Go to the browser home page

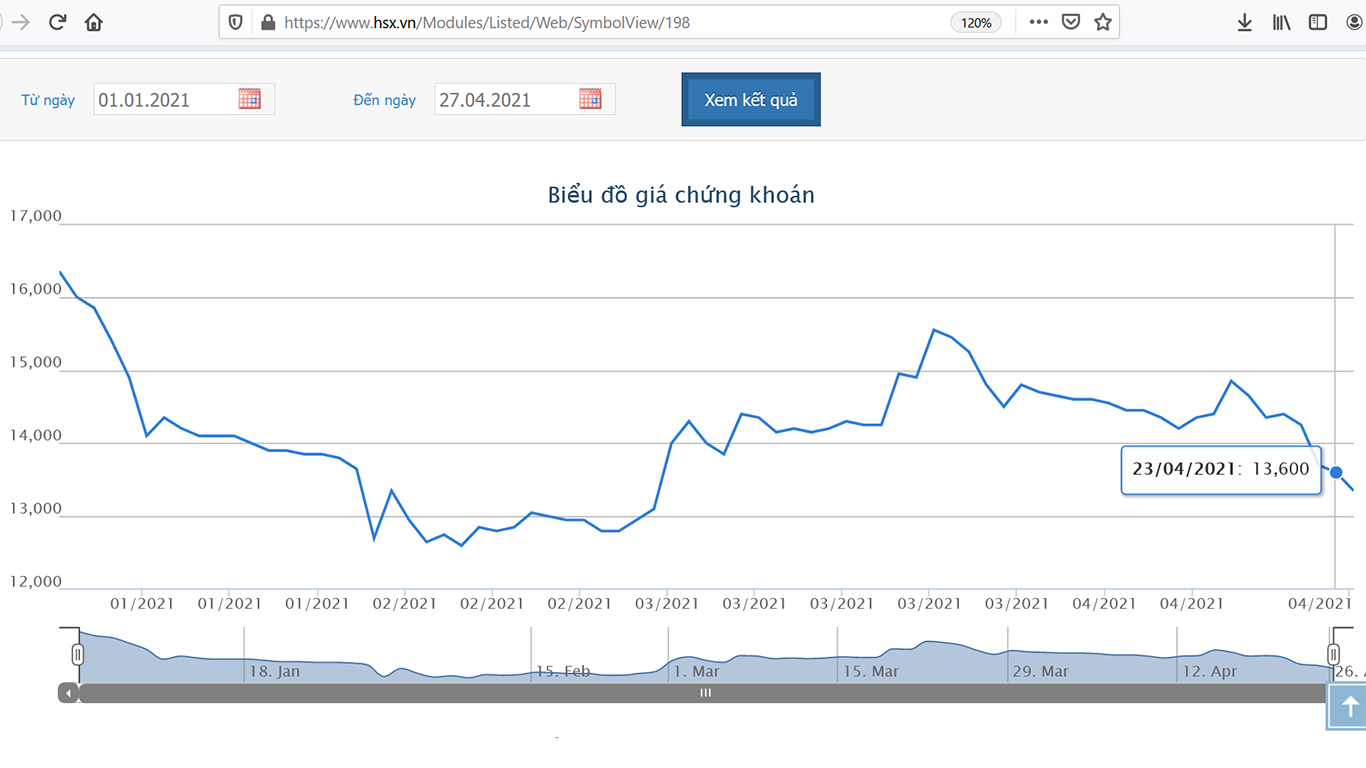(94, 22)
